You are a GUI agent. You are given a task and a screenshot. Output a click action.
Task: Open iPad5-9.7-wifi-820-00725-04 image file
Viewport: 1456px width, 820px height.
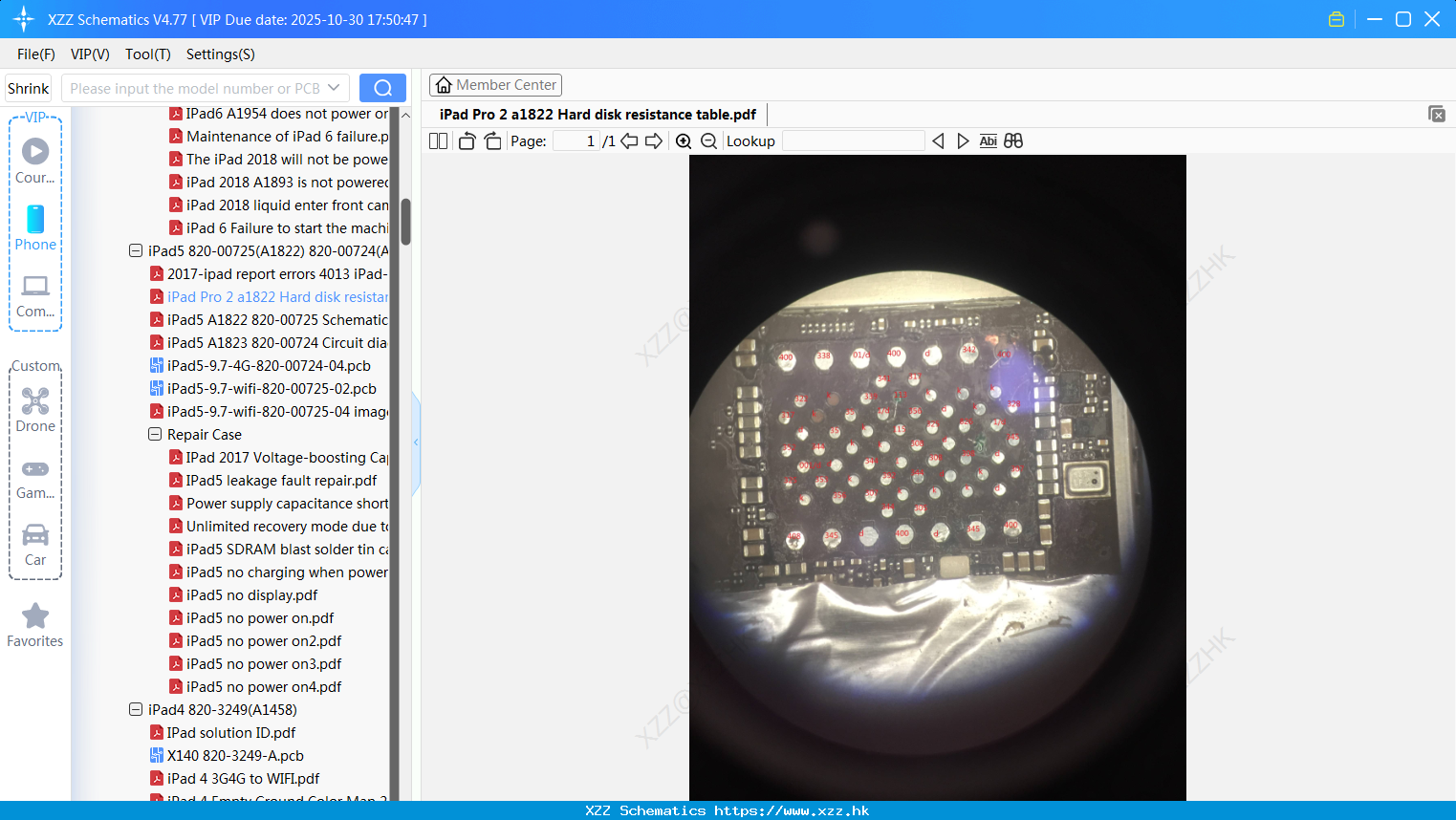coord(269,411)
